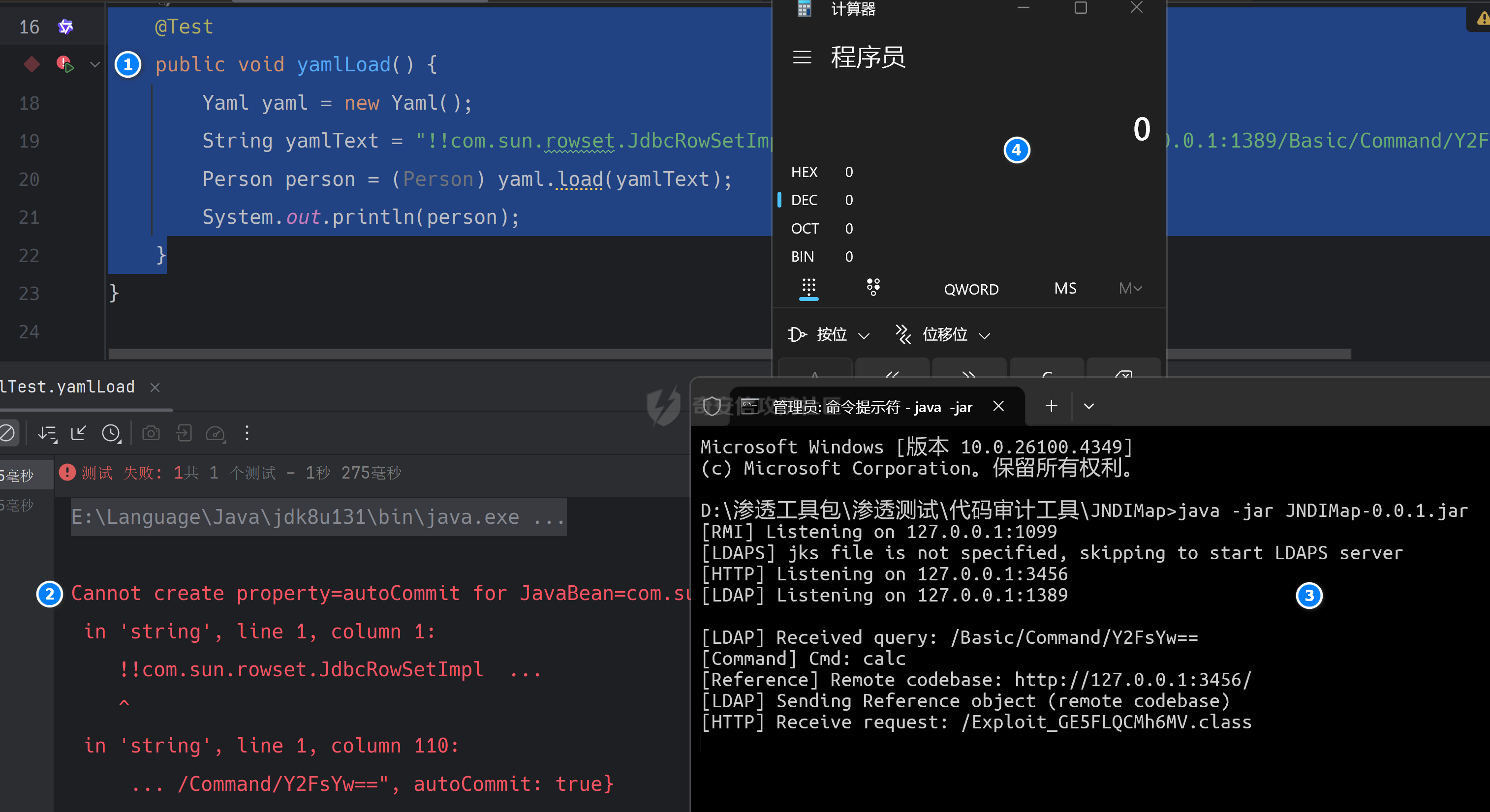Maximize the Calculator window
The height and width of the screenshot is (812, 1490).
click(1081, 7)
